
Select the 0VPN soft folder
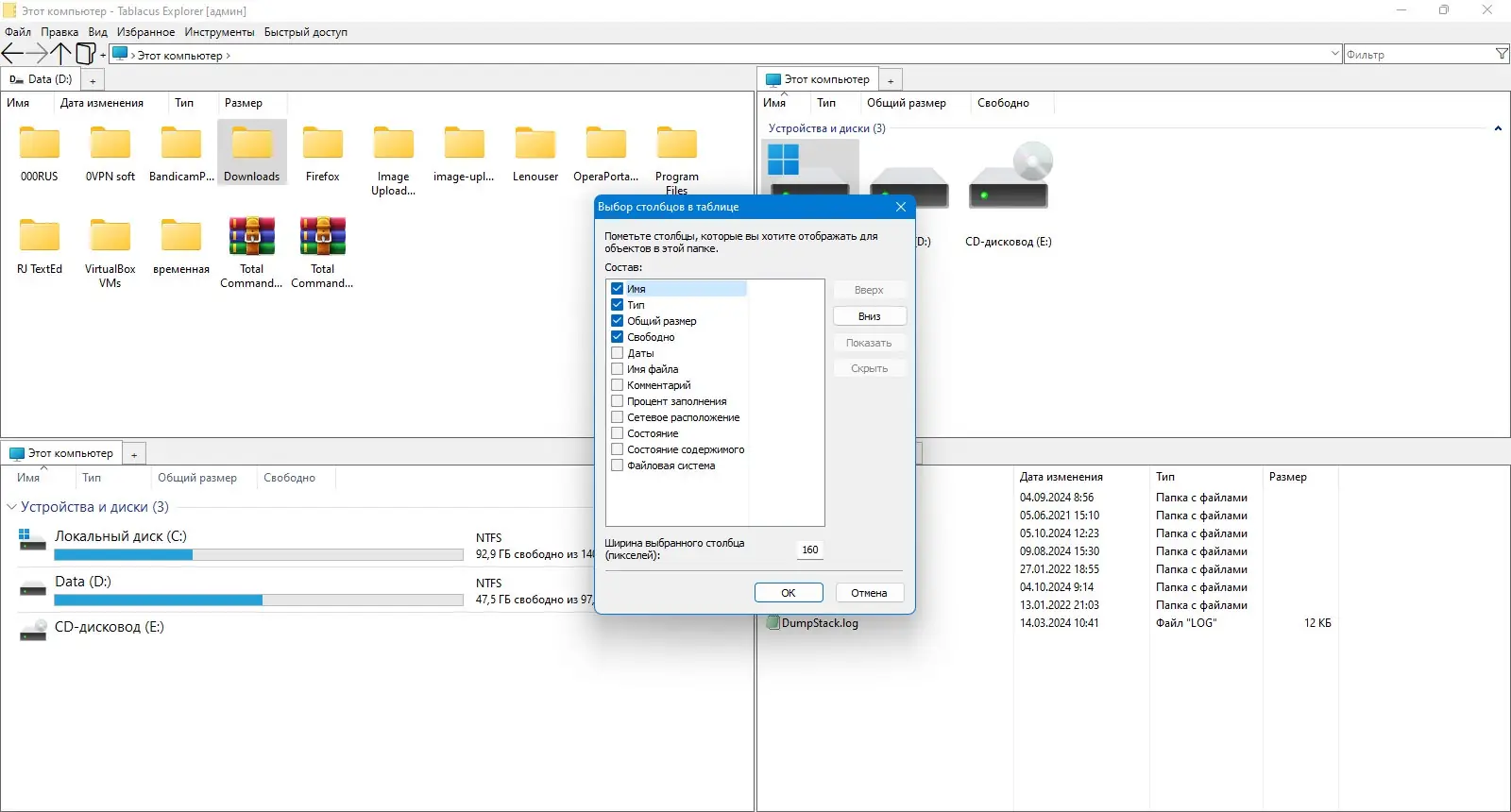[x=110, y=143]
